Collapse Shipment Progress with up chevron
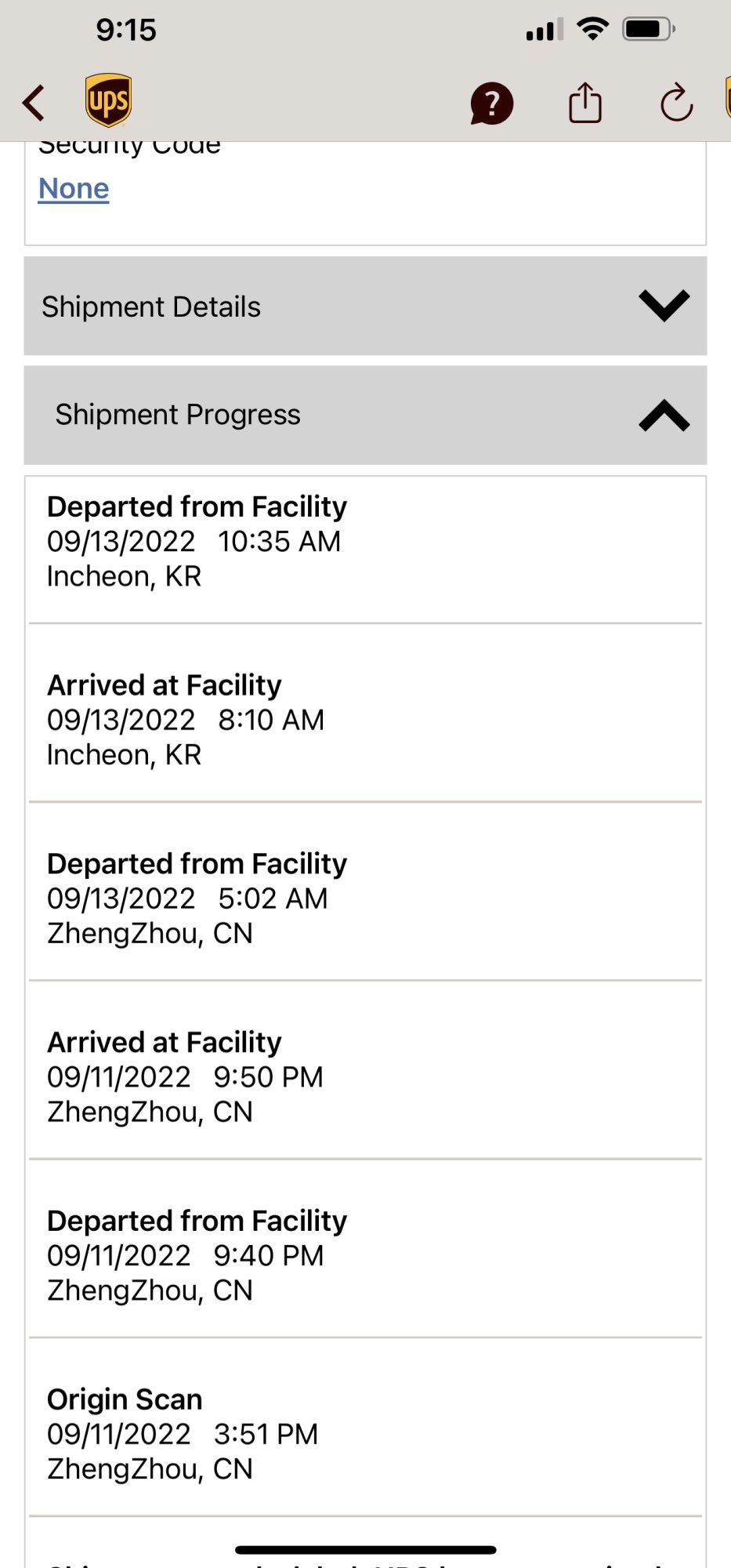This screenshot has height=1568, width=731. (x=664, y=416)
